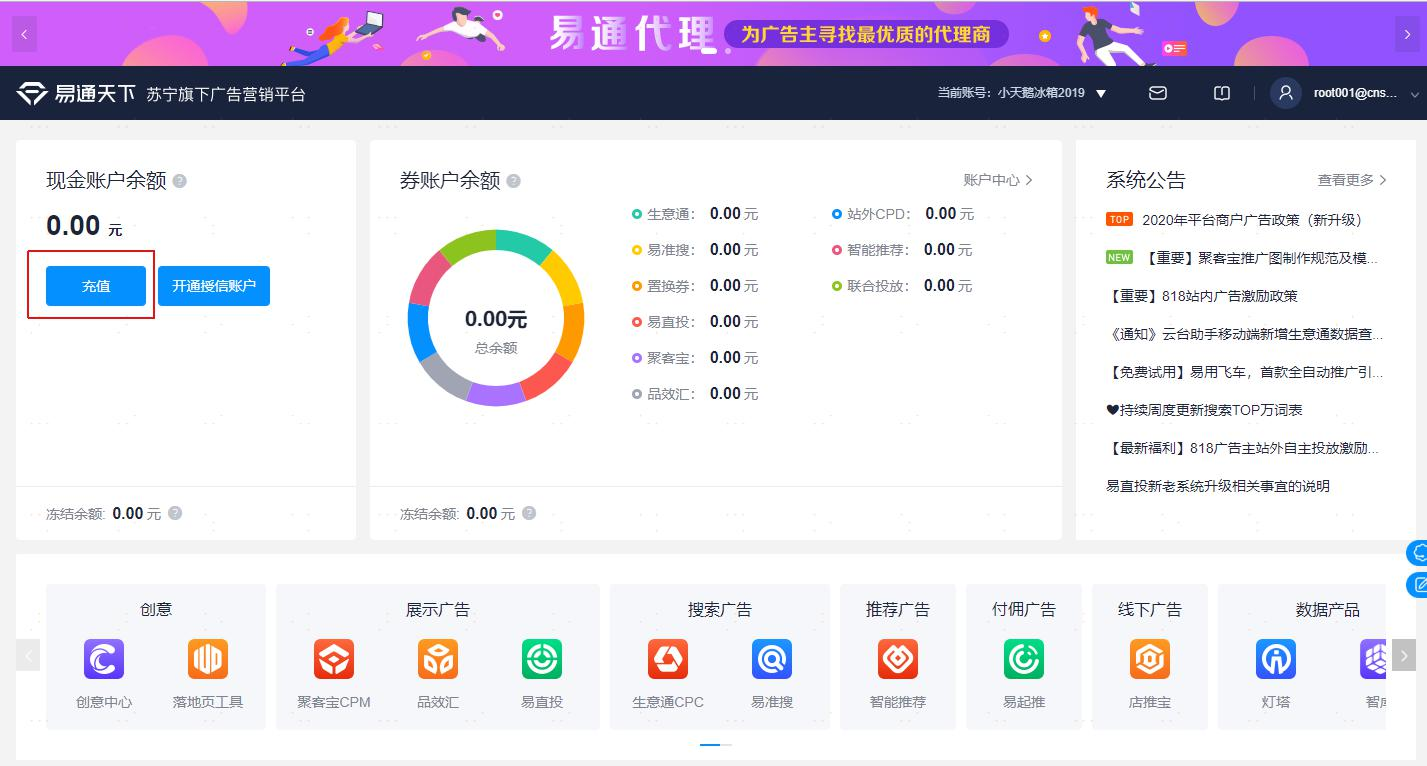Open the 智能推荐 icon
Viewport: 1427px width, 766px height.
(898, 660)
